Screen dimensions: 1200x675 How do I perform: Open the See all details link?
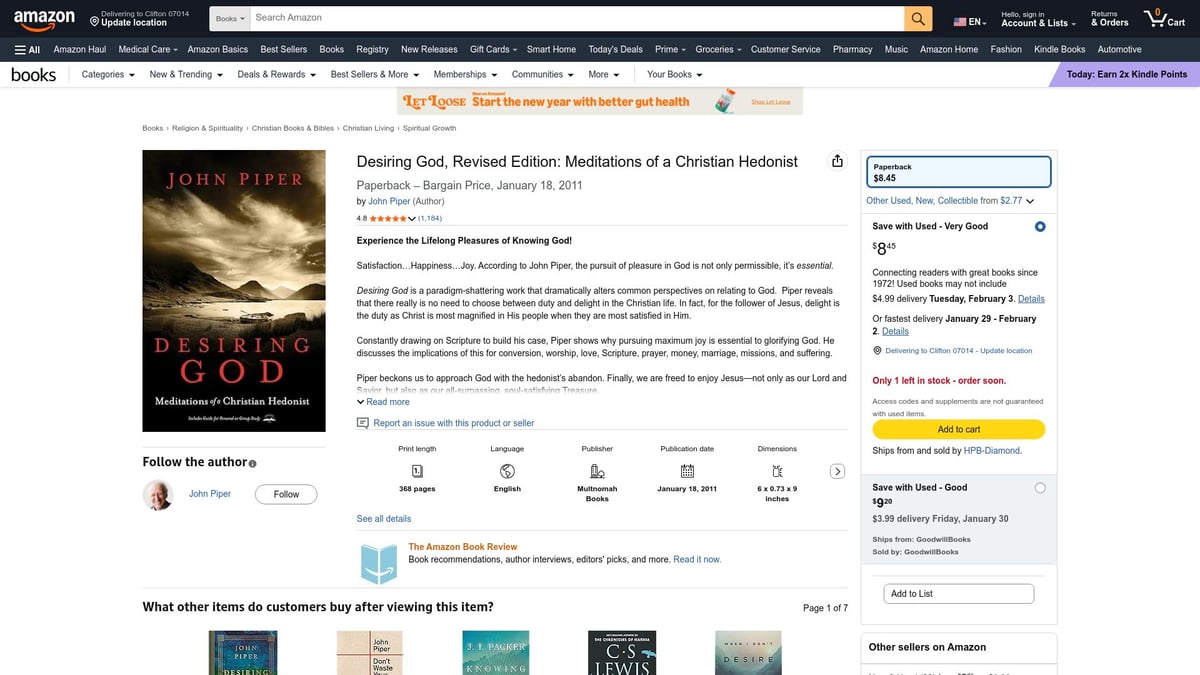(383, 518)
